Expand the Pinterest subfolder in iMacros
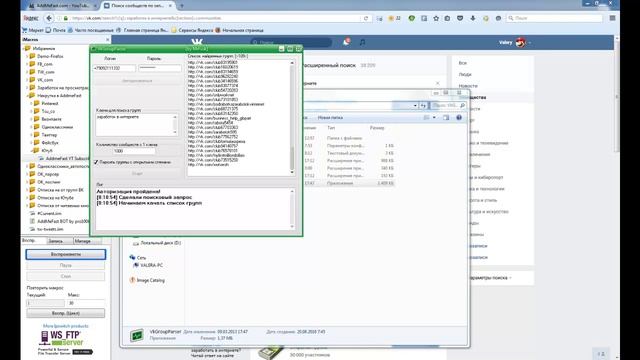 (x=31, y=103)
